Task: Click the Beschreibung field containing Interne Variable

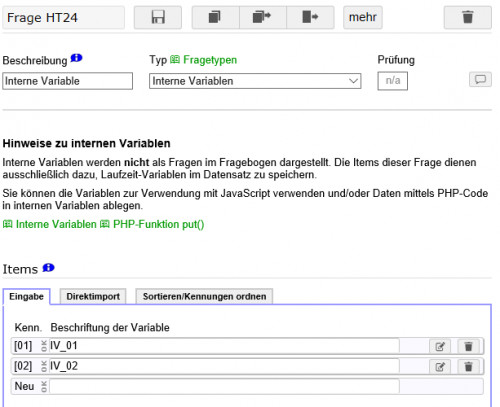Action: [67, 81]
